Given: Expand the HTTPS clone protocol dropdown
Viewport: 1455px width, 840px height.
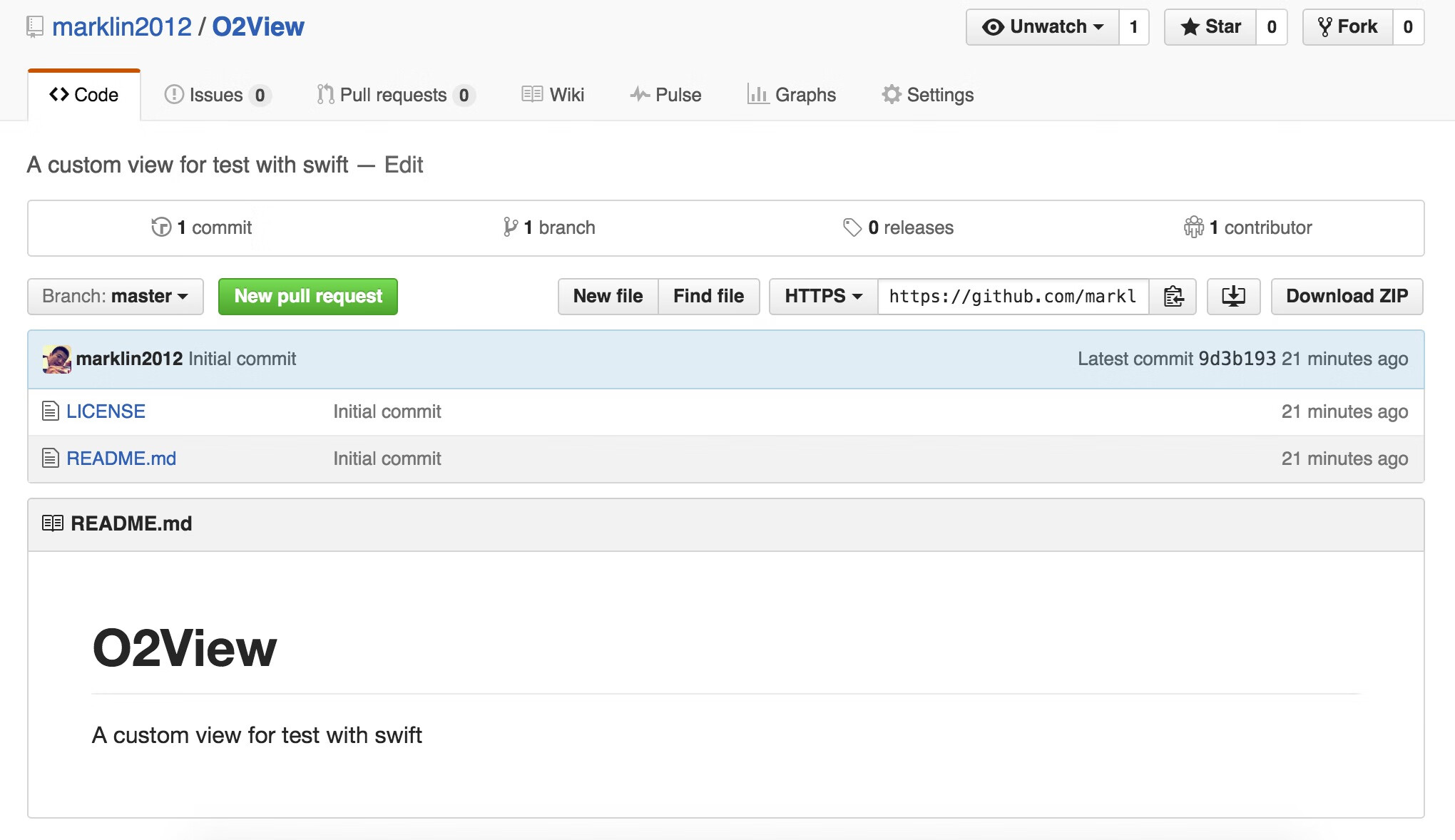Looking at the screenshot, I should 824,297.
